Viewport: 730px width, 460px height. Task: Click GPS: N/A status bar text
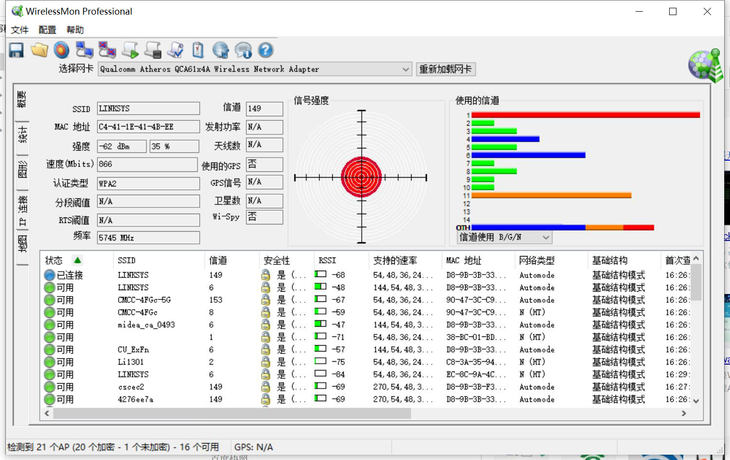254,447
